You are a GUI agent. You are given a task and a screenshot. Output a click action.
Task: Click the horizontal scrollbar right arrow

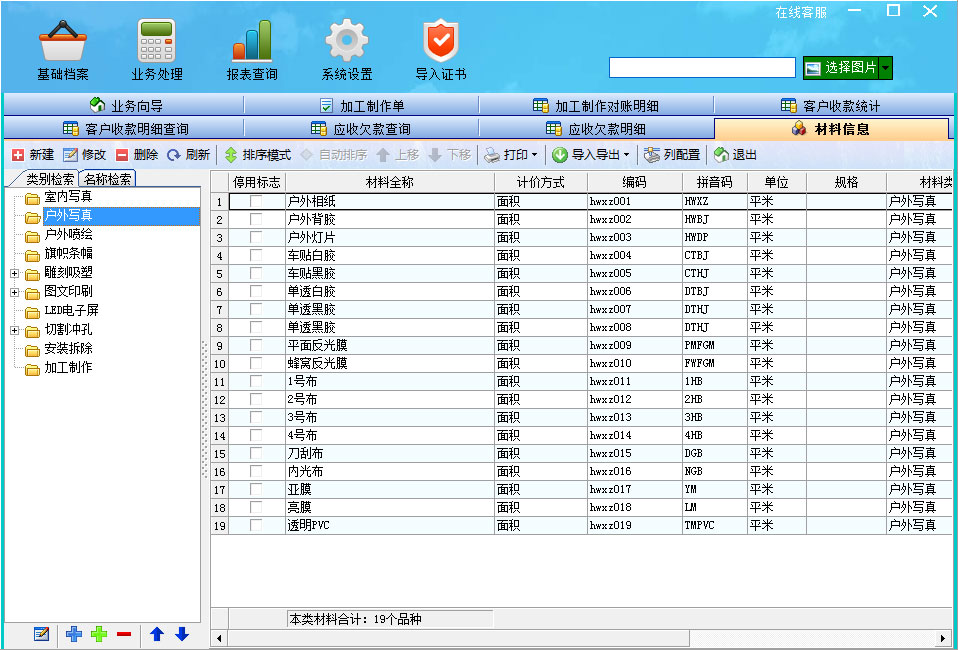pos(942,638)
